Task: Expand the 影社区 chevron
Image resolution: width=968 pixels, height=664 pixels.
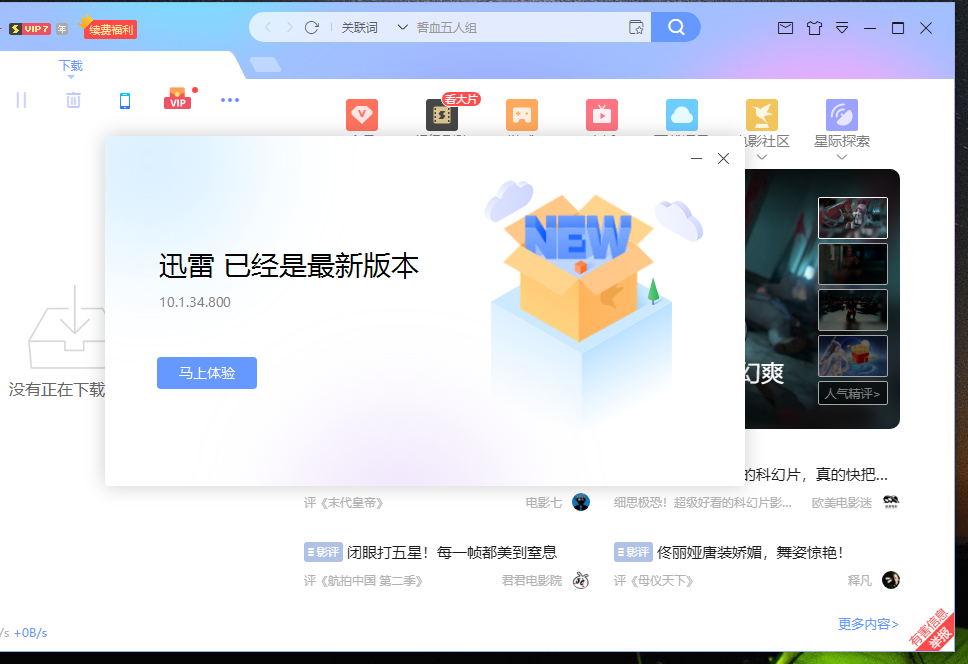Action: point(760,156)
